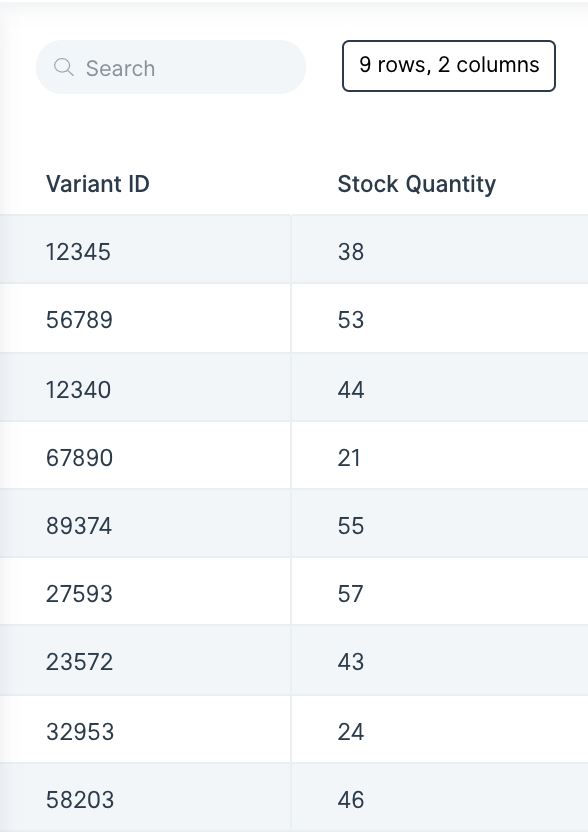Click the 9 rows, 2 columns button
588x832 pixels.
(449, 66)
